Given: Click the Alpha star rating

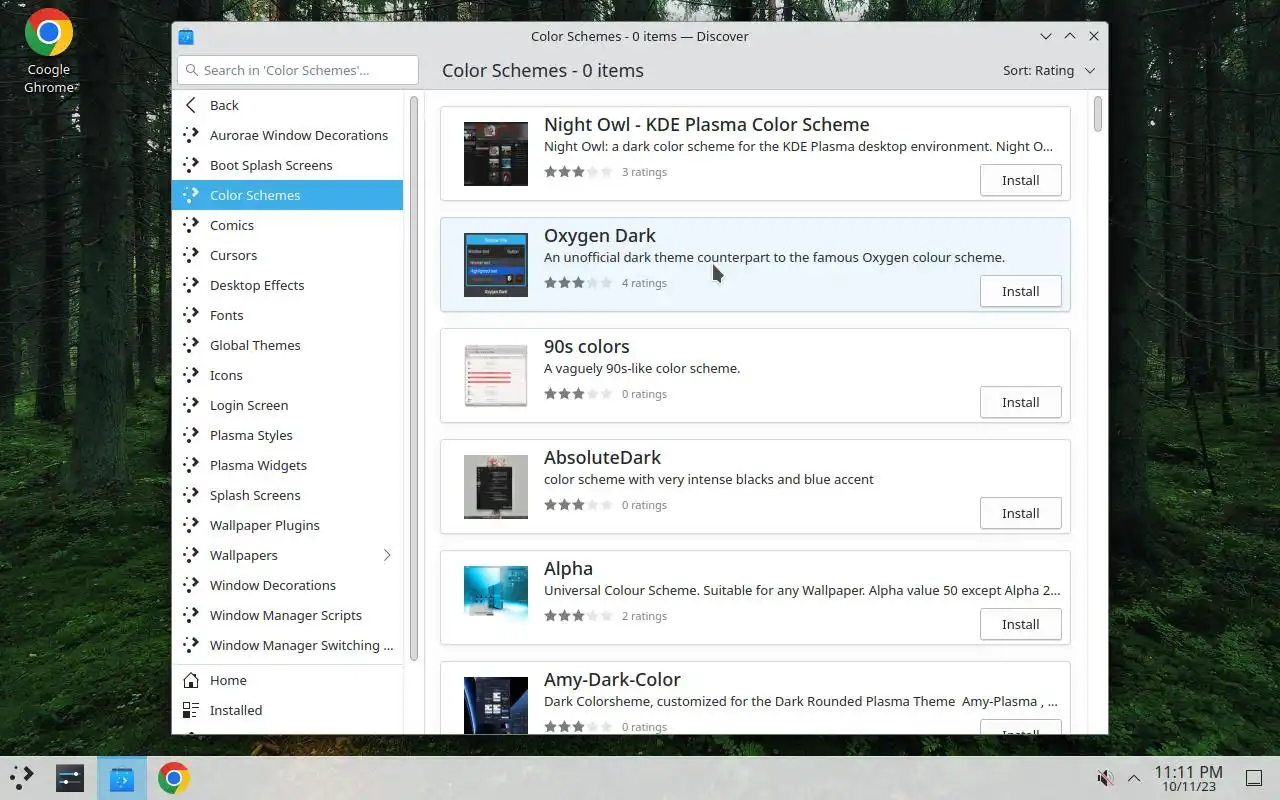Looking at the screenshot, I should coord(578,616).
